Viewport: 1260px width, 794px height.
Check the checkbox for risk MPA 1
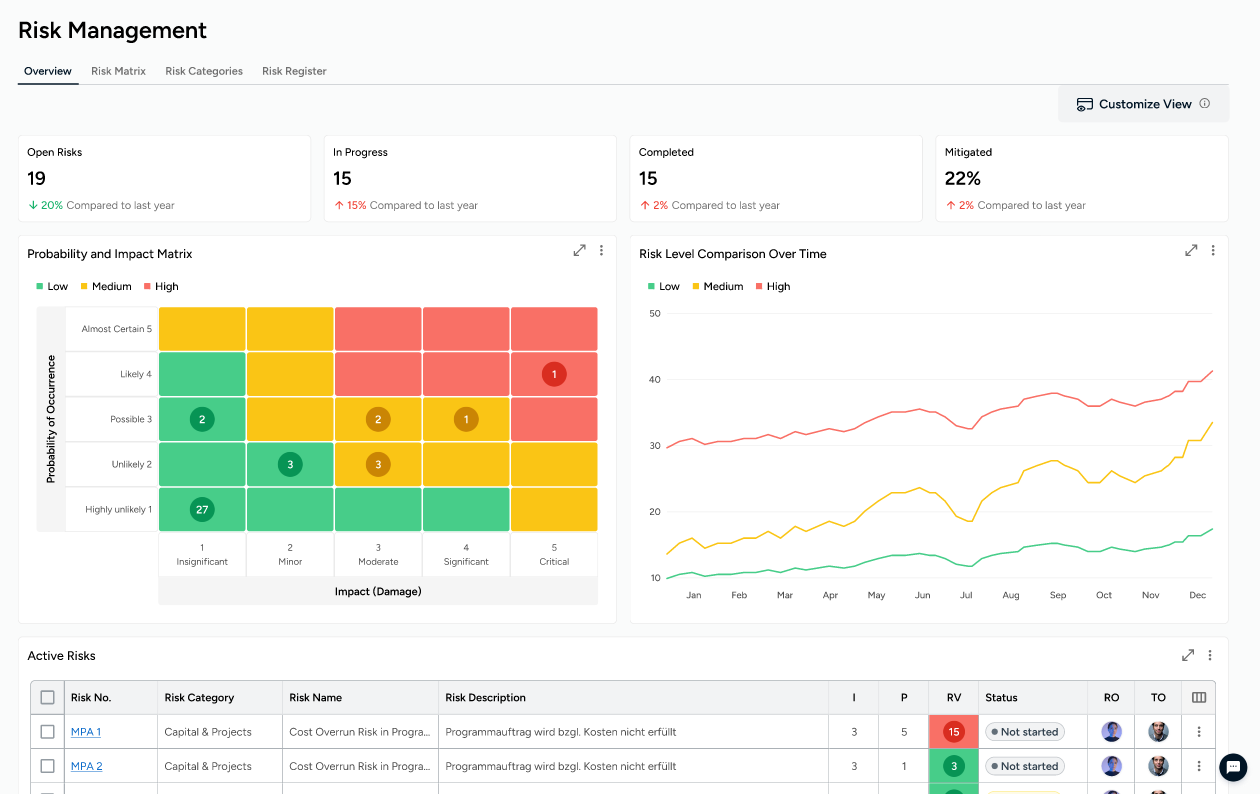click(47, 731)
